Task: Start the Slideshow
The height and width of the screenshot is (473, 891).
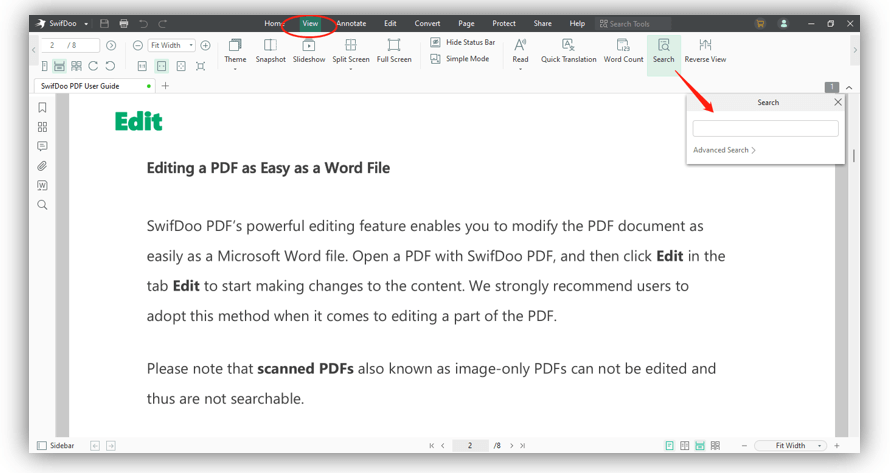Action: (x=309, y=51)
